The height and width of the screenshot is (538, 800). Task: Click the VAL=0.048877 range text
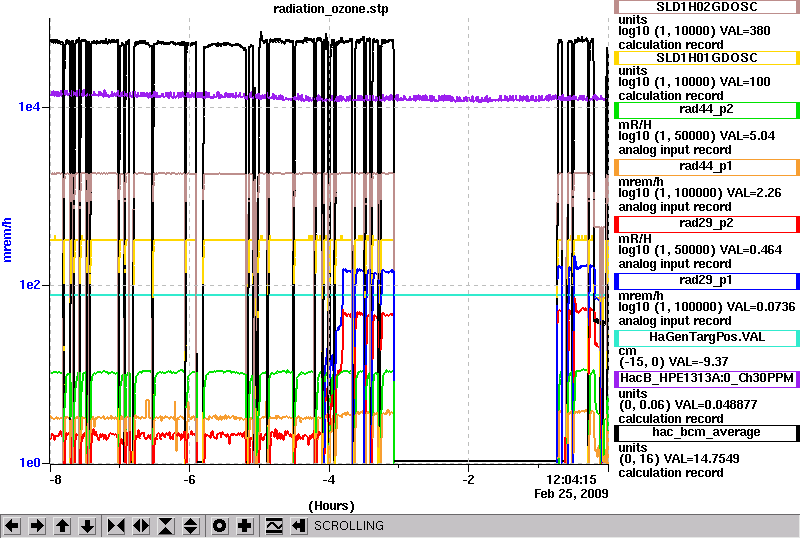(x=688, y=405)
